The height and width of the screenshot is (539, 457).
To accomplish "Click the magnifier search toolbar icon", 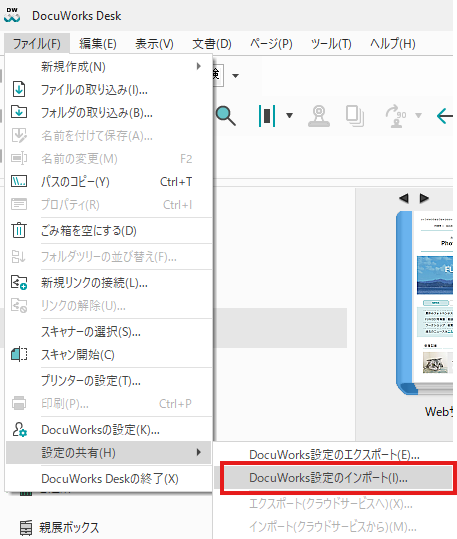I will (226, 116).
